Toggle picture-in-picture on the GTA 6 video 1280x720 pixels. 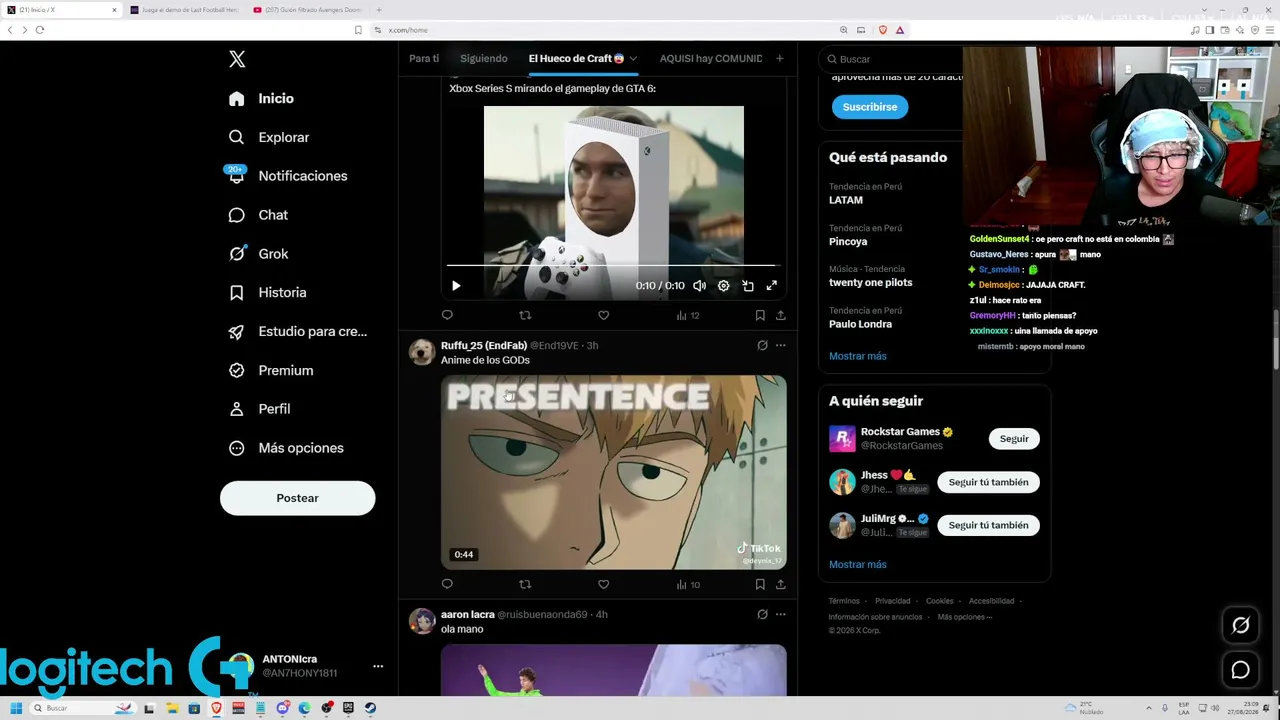pyautogui.click(x=748, y=286)
